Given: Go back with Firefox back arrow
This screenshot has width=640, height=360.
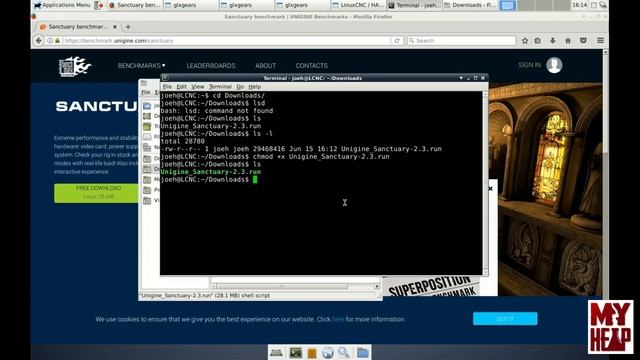Looking at the screenshot, I should [39, 40].
